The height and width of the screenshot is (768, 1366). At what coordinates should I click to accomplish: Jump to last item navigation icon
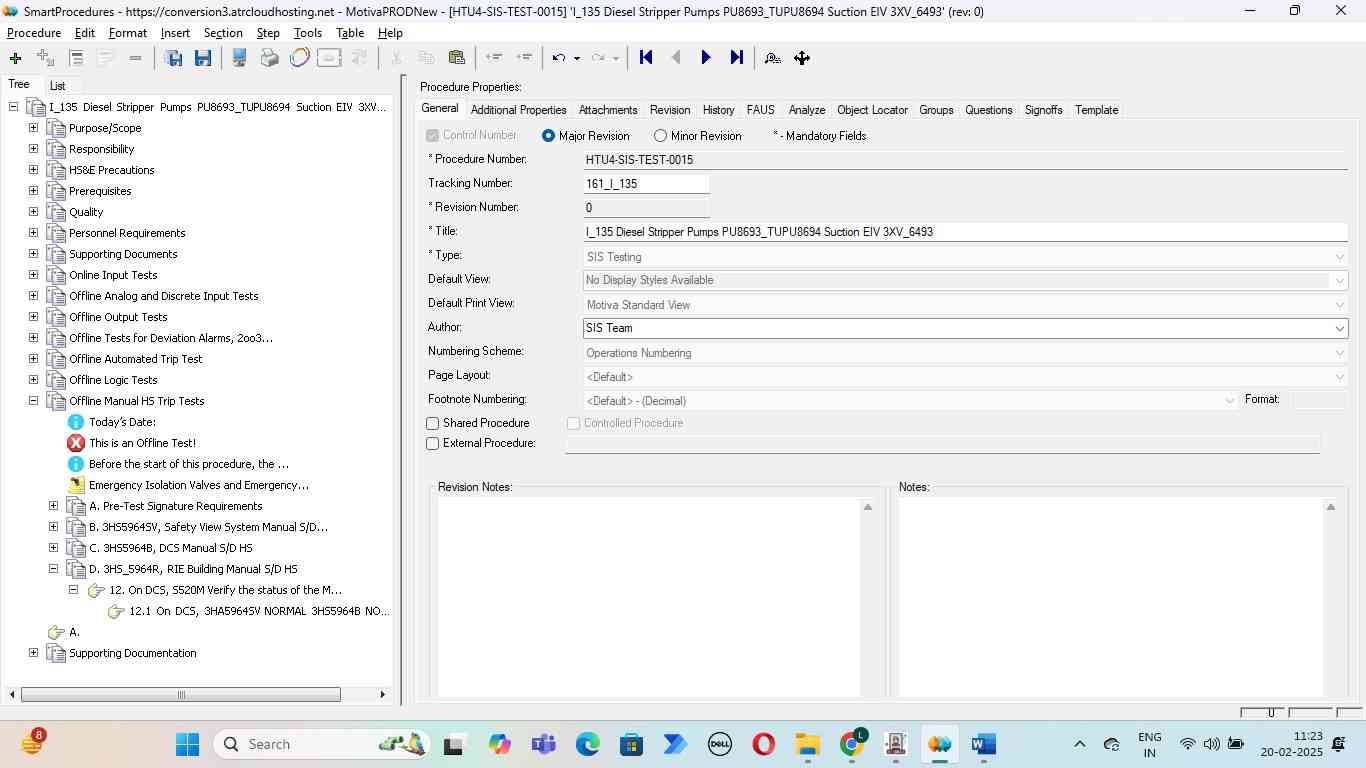(x=737, y=58)
